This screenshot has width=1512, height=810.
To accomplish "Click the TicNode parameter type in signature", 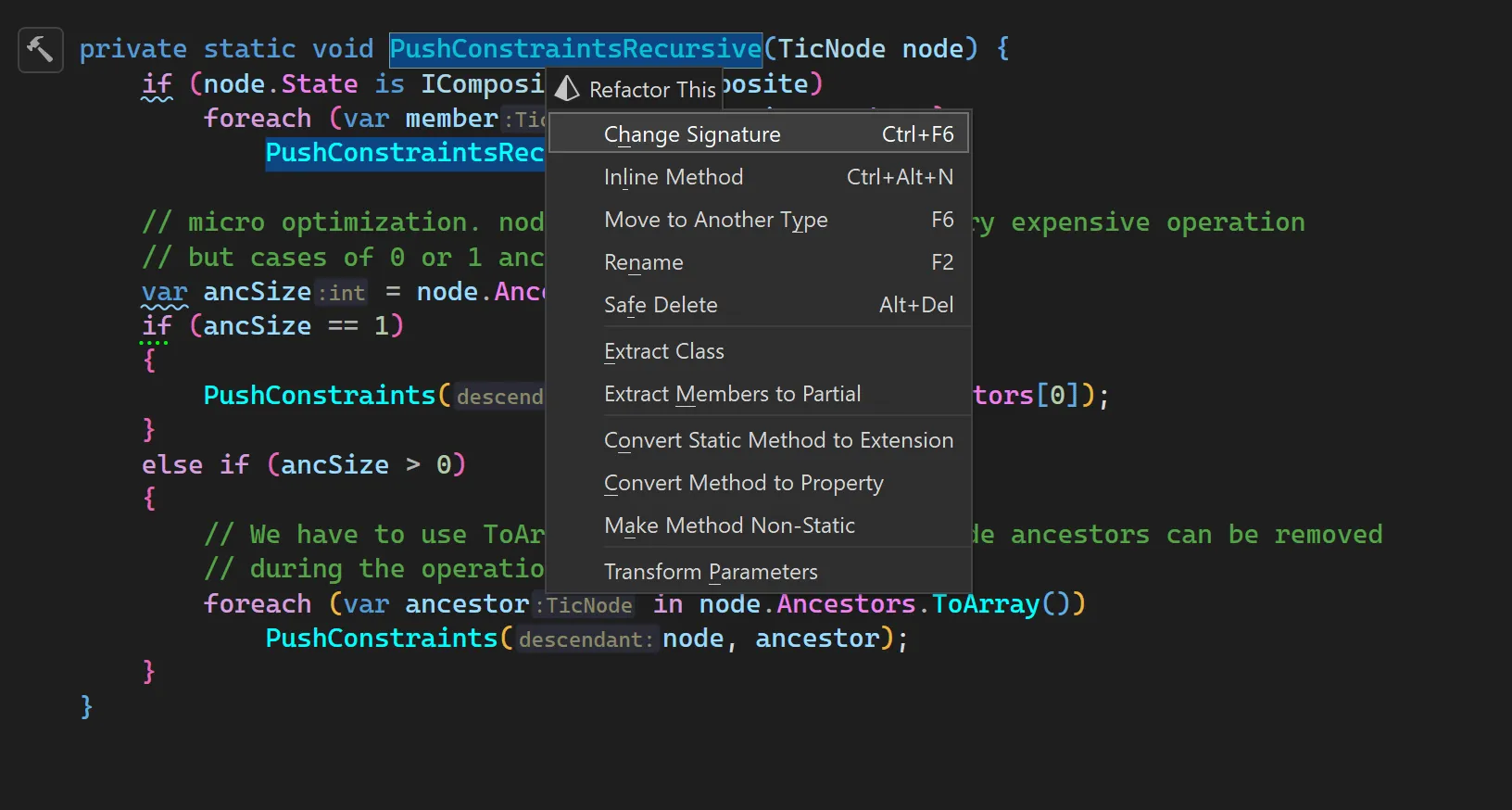I will tap(831, 48).
